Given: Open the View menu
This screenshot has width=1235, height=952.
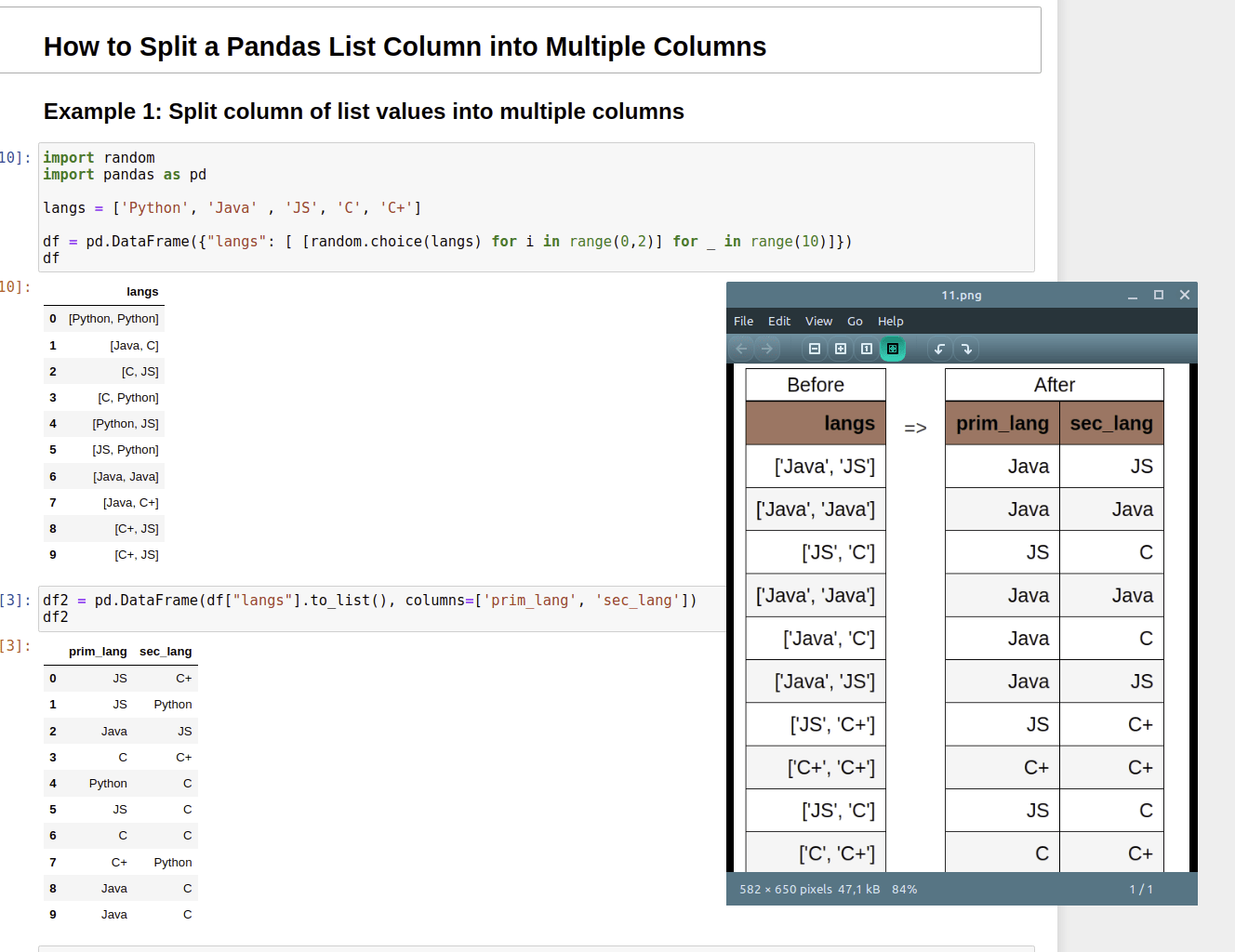Looking at the screenshot, I should [818, 321].
